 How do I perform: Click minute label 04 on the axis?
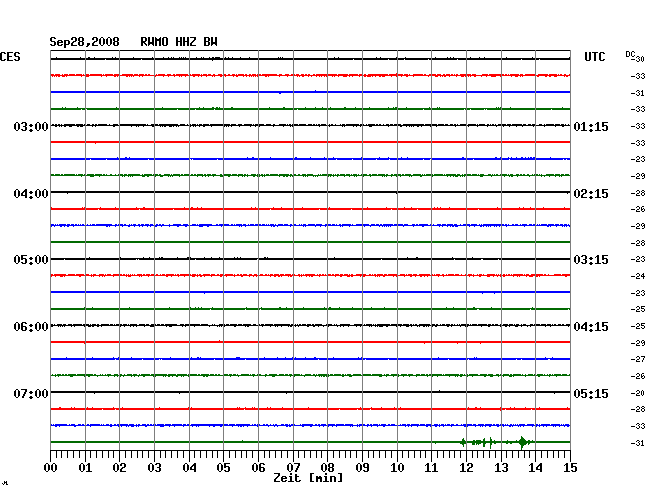(189, 467)
